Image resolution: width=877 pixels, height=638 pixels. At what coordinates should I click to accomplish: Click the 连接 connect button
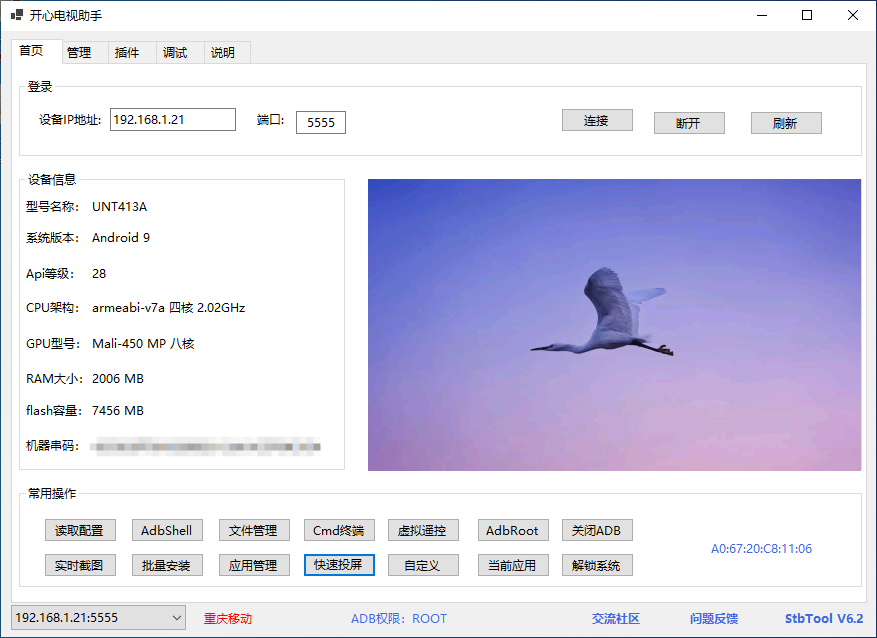point(597,120)
